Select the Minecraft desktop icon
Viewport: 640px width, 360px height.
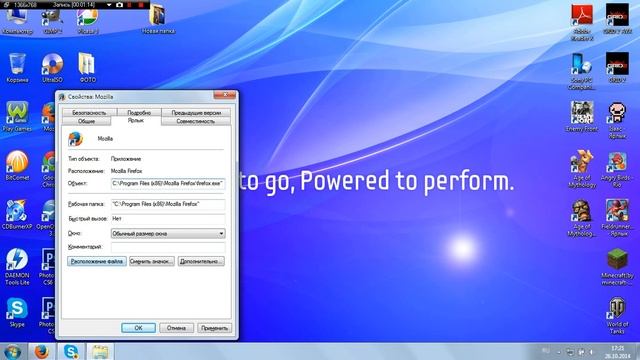(x=617, y=267)
